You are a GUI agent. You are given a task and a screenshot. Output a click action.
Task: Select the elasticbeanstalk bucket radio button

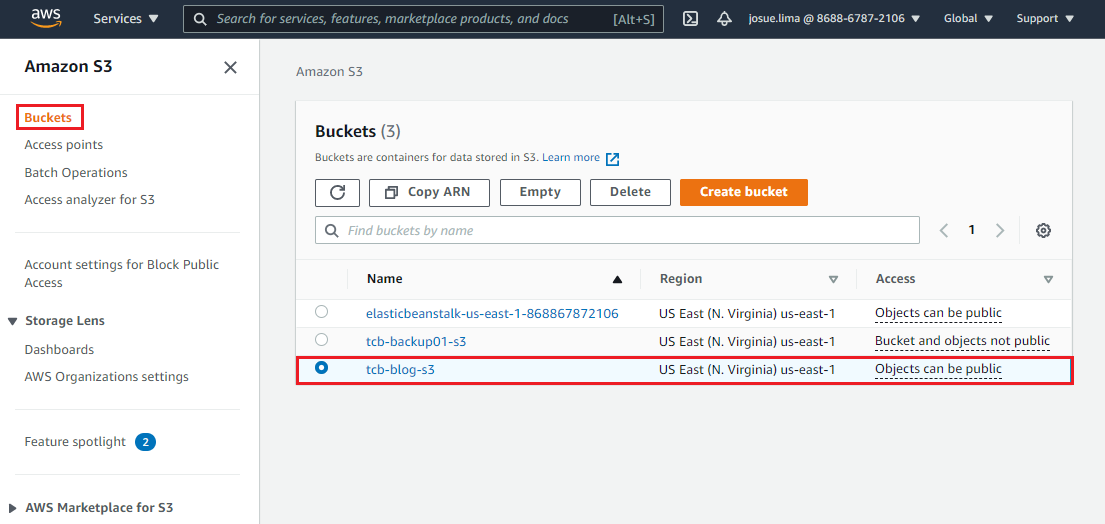click(321, 312)
